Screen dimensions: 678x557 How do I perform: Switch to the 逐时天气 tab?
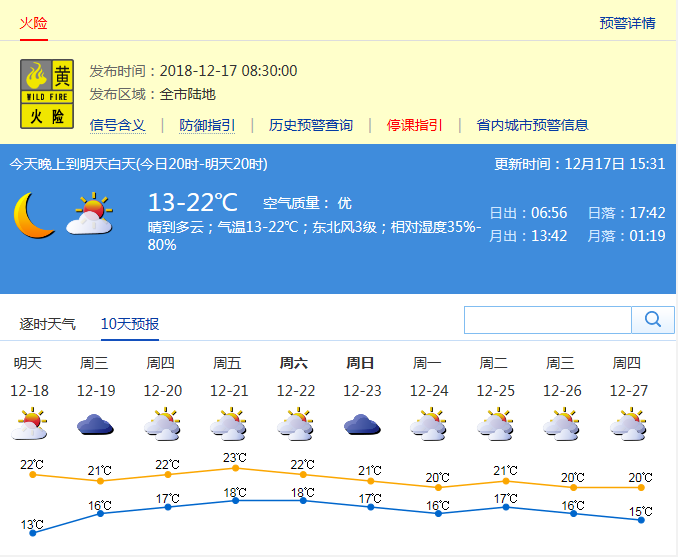(47, 323)
